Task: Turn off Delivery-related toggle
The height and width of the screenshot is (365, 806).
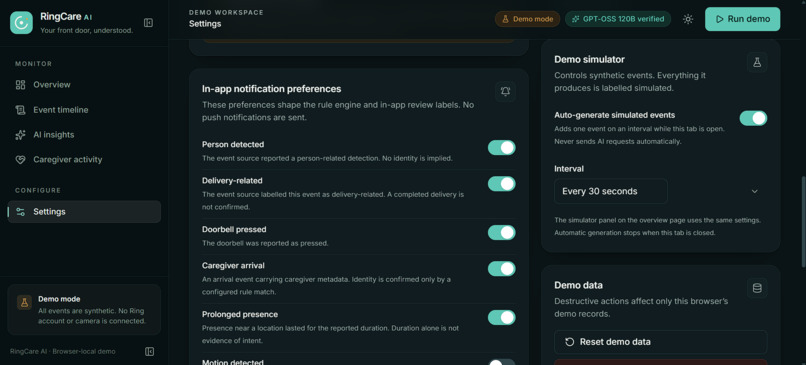Action: [502, 184]
